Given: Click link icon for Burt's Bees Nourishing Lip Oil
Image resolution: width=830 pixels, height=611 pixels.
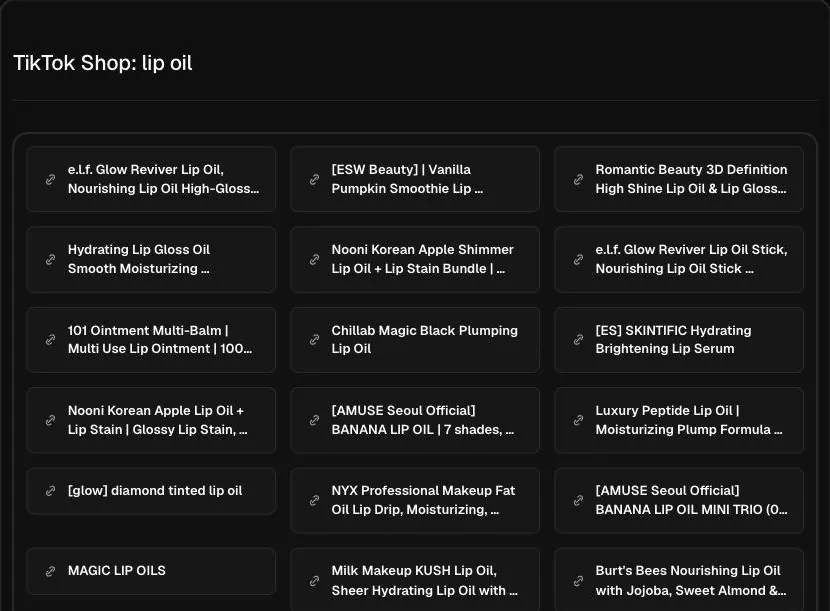Looking at the screenshot, I should point(578,581).
